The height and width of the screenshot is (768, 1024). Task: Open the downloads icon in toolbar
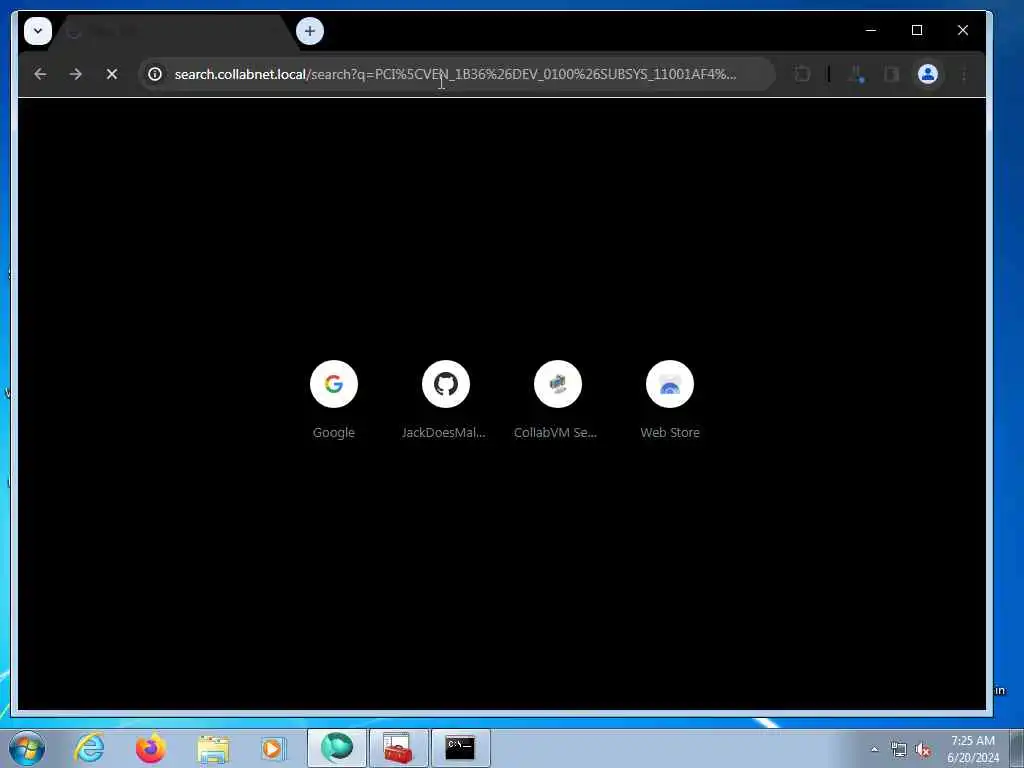[856, 74]
